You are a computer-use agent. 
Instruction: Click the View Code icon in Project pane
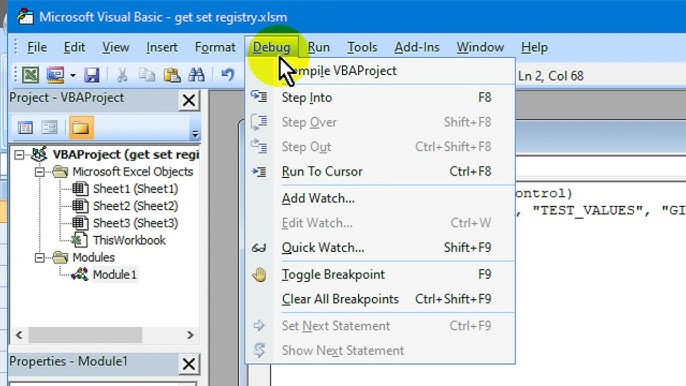25,128
